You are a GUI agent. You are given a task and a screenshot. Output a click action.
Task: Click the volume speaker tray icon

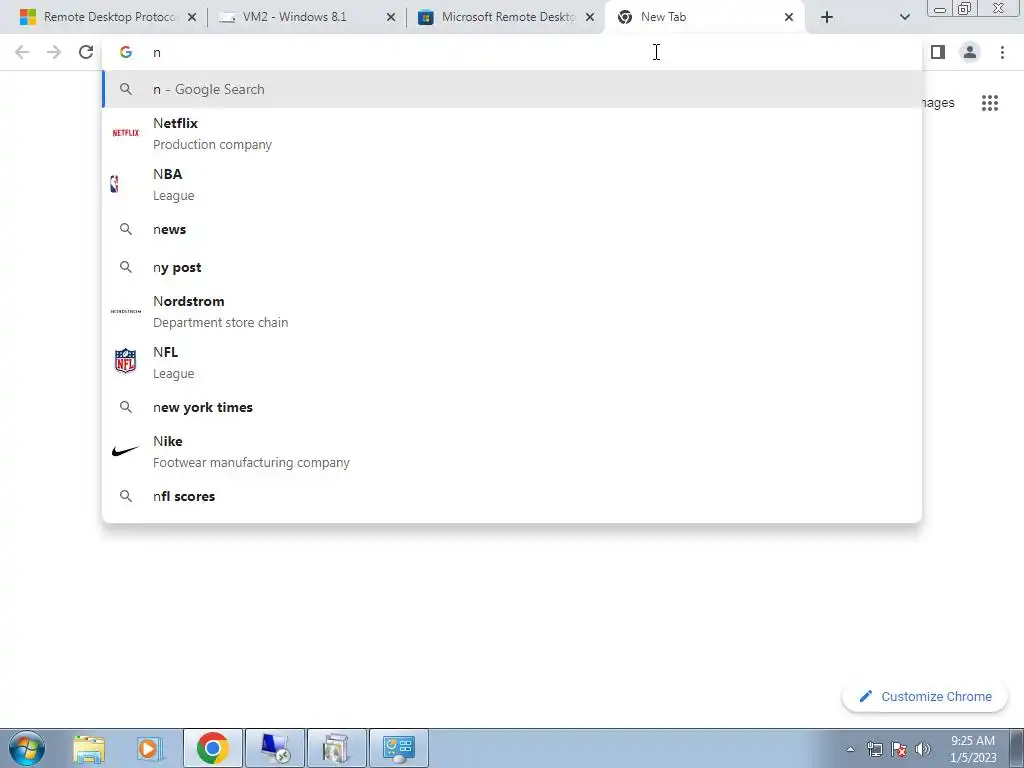tap(923, 749)
